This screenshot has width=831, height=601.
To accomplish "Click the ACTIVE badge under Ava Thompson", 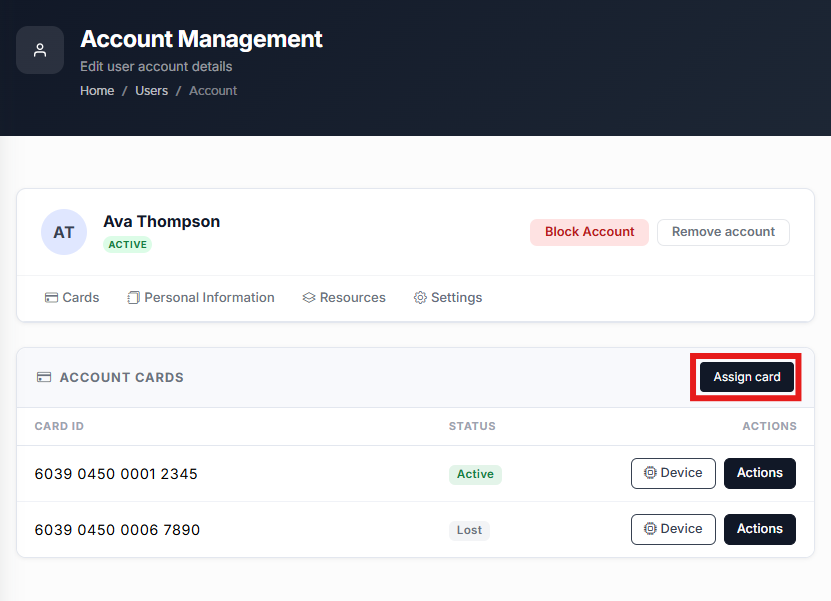I will (128, 244).
